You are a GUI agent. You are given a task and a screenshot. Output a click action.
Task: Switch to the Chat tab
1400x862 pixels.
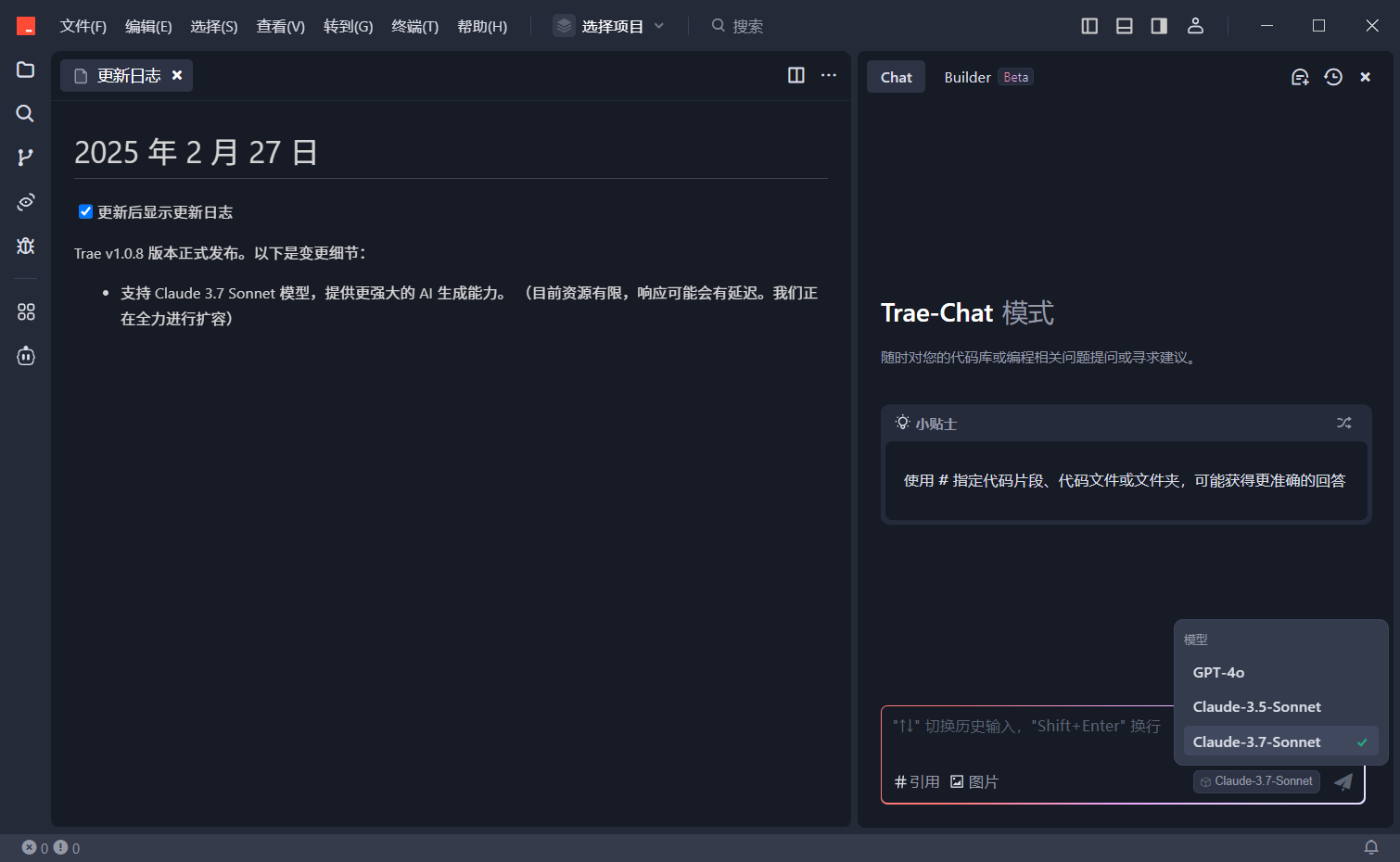(x=897, y=77)
